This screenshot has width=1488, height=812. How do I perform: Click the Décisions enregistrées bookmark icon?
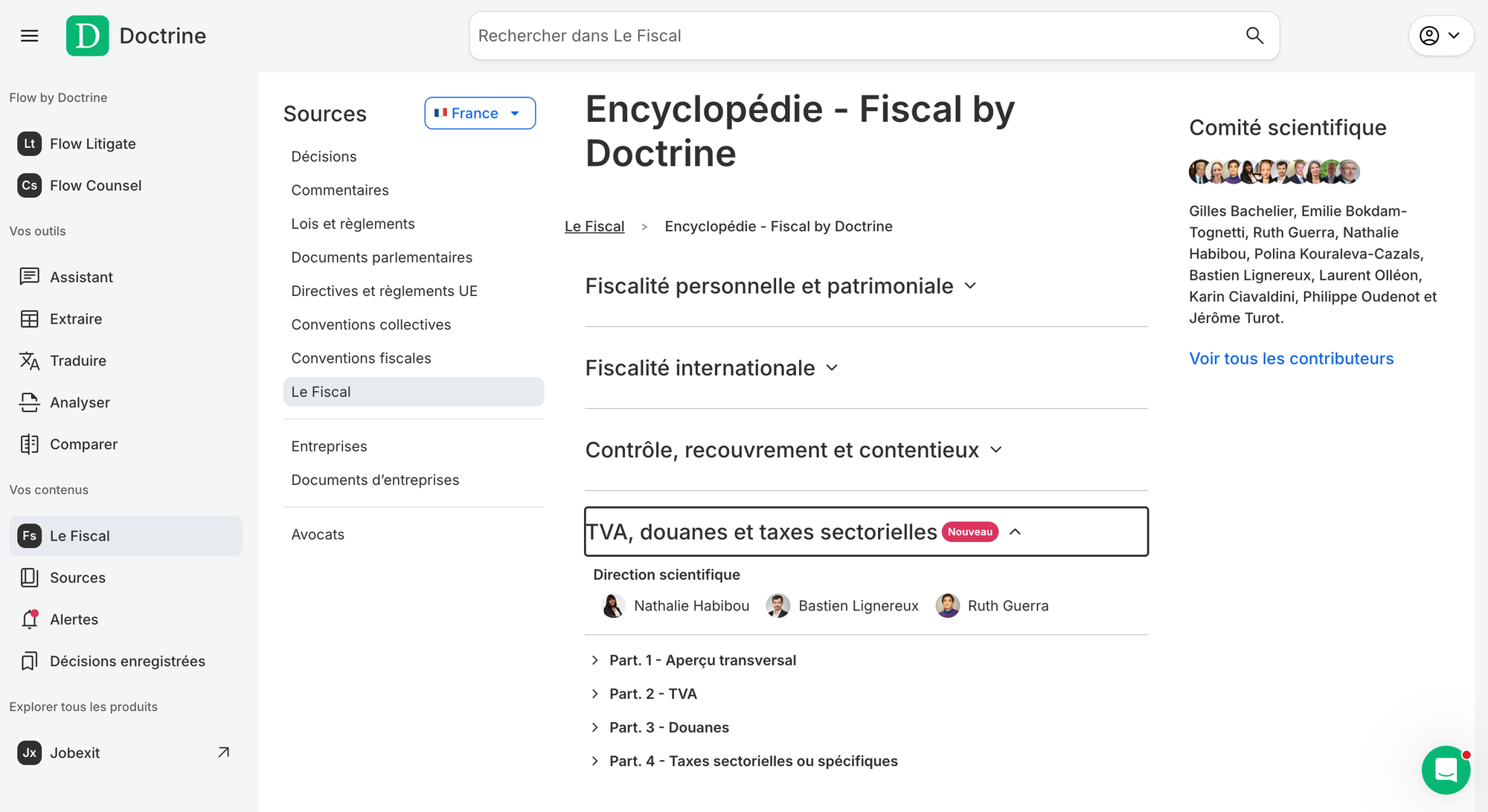point(29,661)
